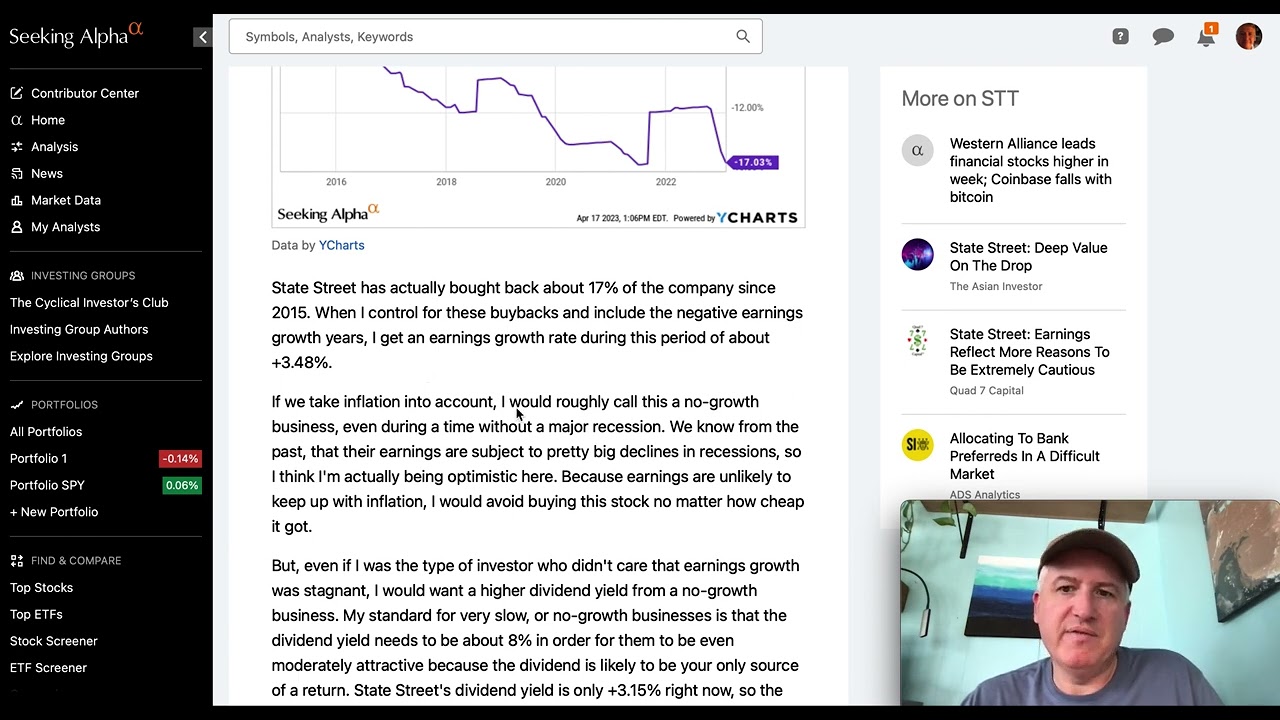Image resolution: width=1280 pixels, height=720 pixels.
Task: Click the YCharts chart thumbnail
Action: point(538,147)
